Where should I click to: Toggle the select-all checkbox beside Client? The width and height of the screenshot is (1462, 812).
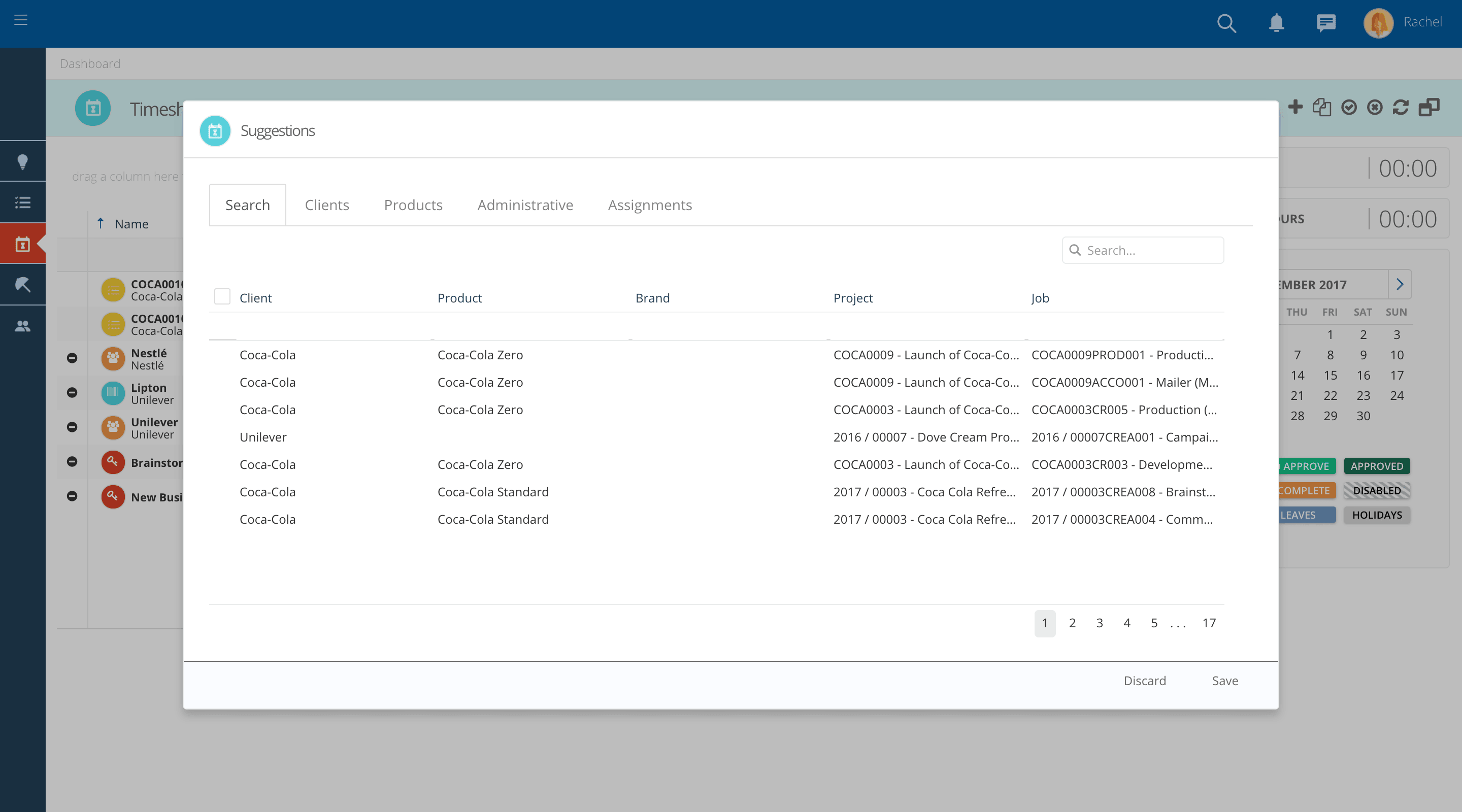coord(222,297)
